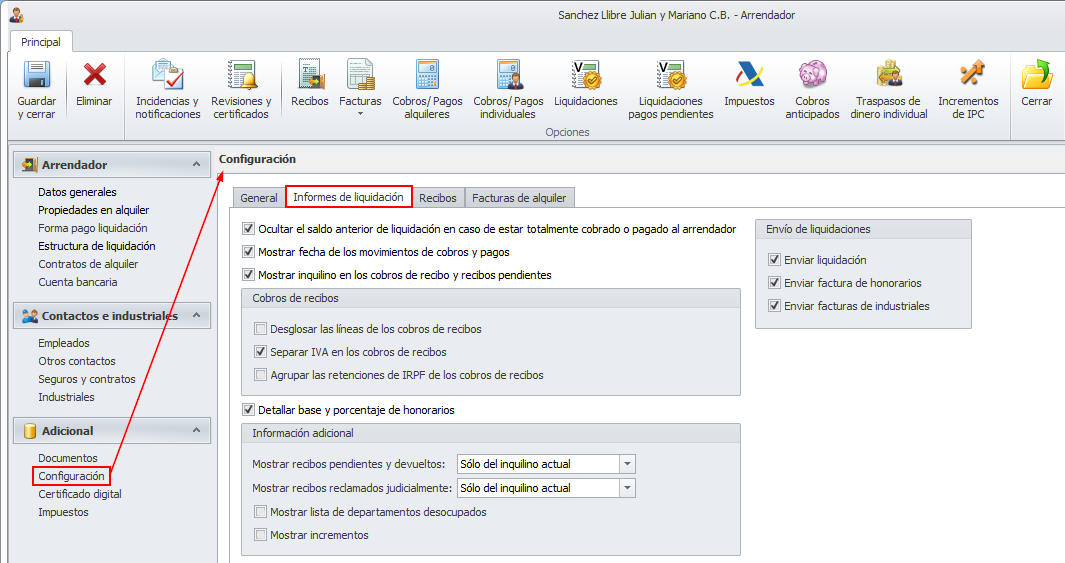Enable Mostrar incrementos checkbox
This screenshot has height=563, width=1065.
[260, 535]
